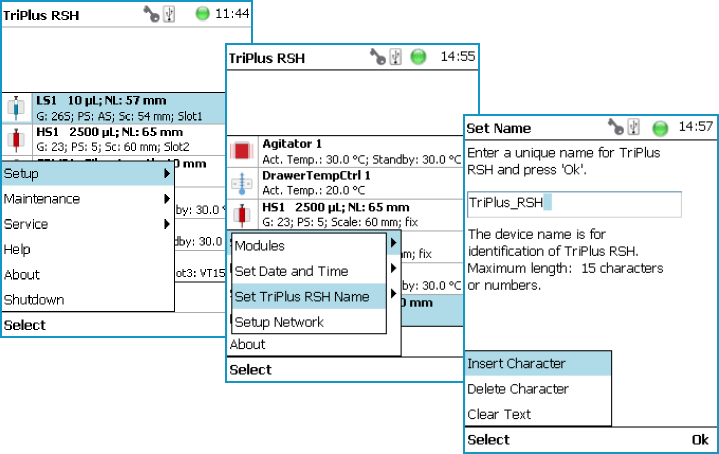719x454 pixels.
Task: Click the green status light in 14:55 window
Action: click(418, 57)
